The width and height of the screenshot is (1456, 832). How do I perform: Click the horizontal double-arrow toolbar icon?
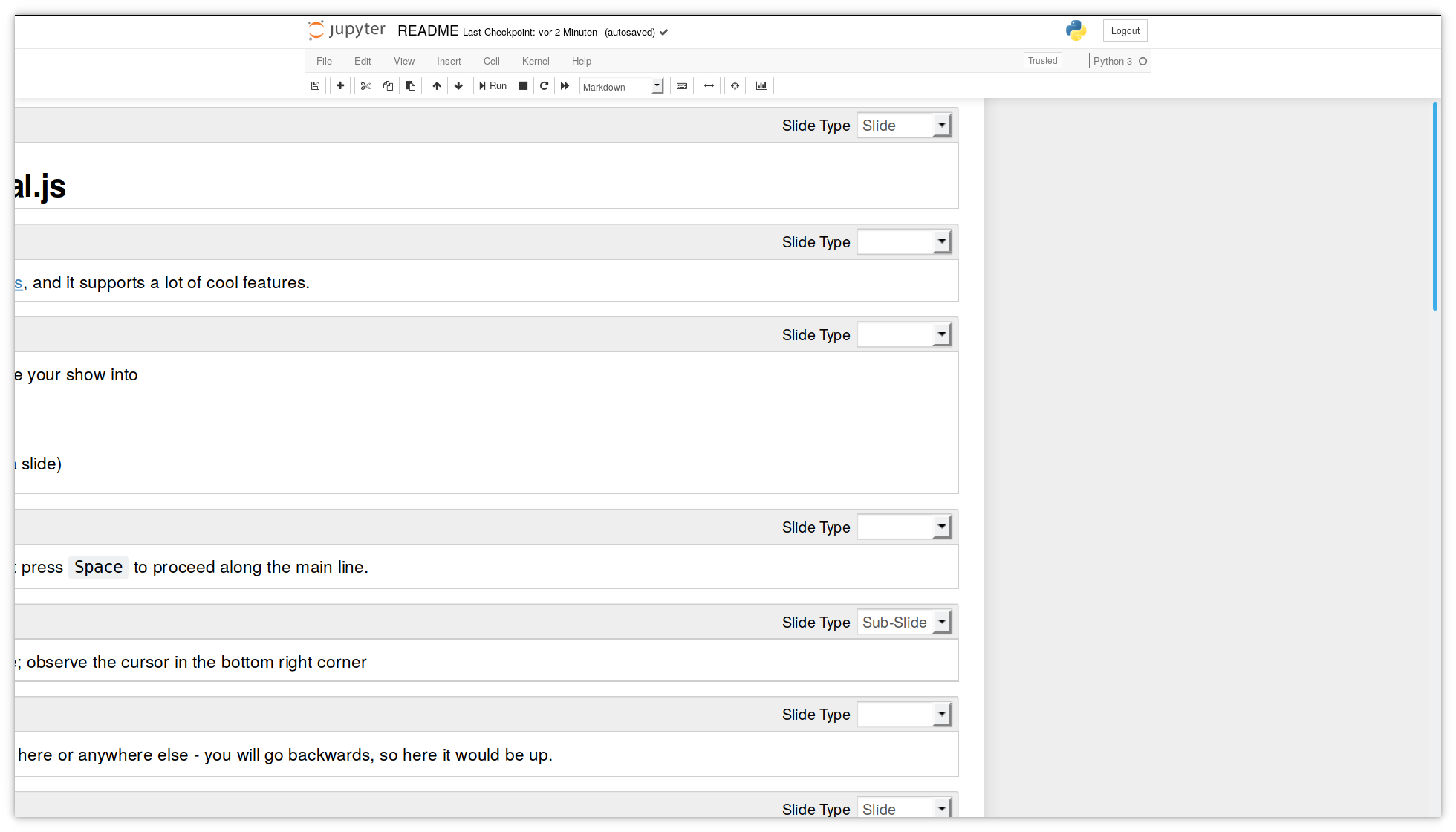point(709,86)
